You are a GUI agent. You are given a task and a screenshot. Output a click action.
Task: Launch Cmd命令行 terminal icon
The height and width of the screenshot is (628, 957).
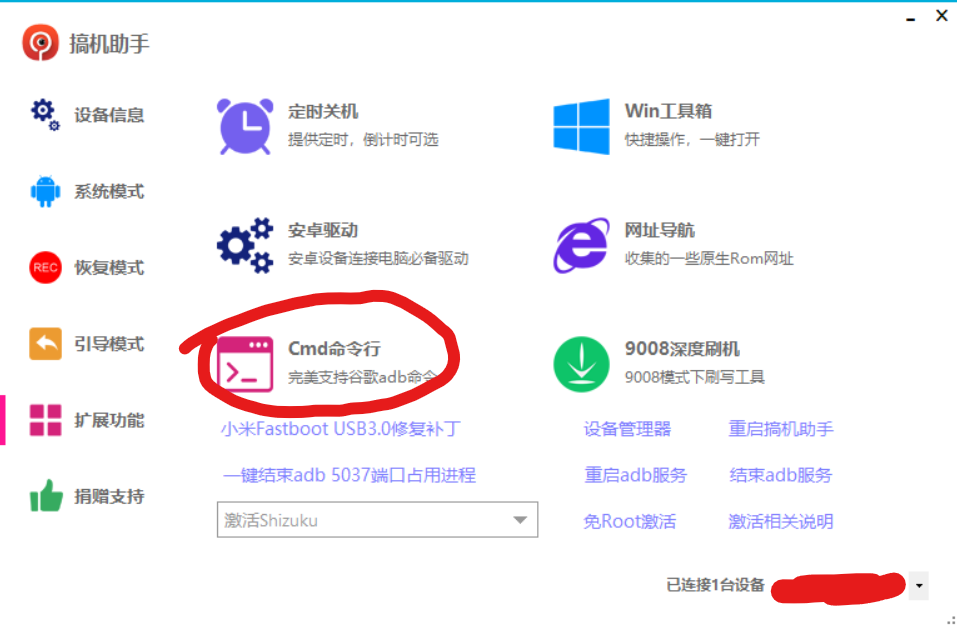pos(245,363)
